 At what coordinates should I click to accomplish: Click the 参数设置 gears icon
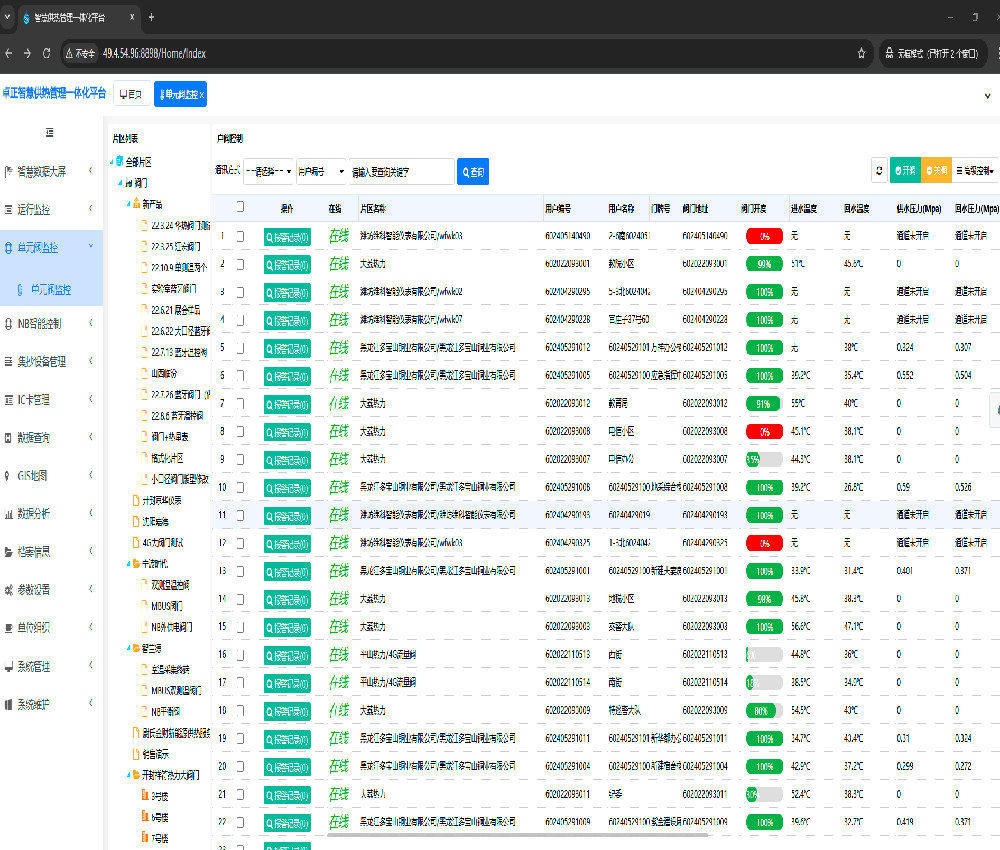pos(8,590)
